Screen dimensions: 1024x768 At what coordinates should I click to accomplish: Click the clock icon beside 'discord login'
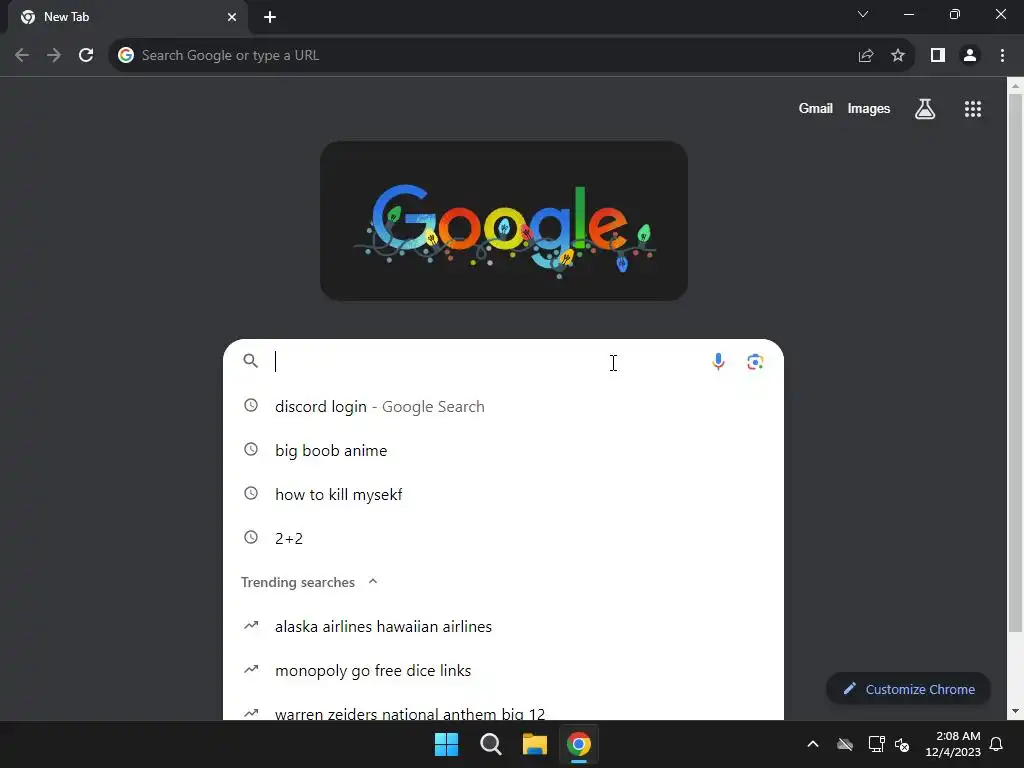[x=251, y=406]
